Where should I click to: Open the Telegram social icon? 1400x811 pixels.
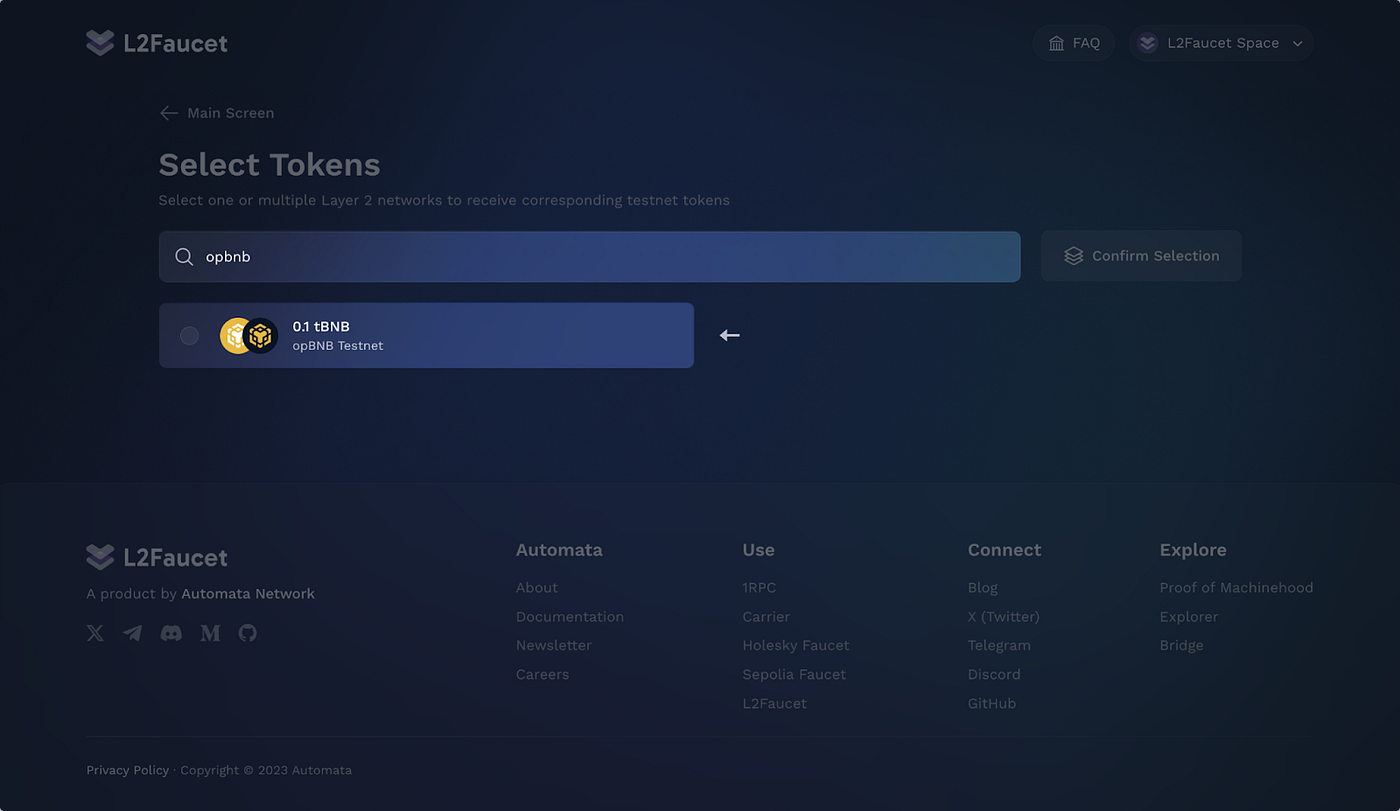[x=132, y=633]
